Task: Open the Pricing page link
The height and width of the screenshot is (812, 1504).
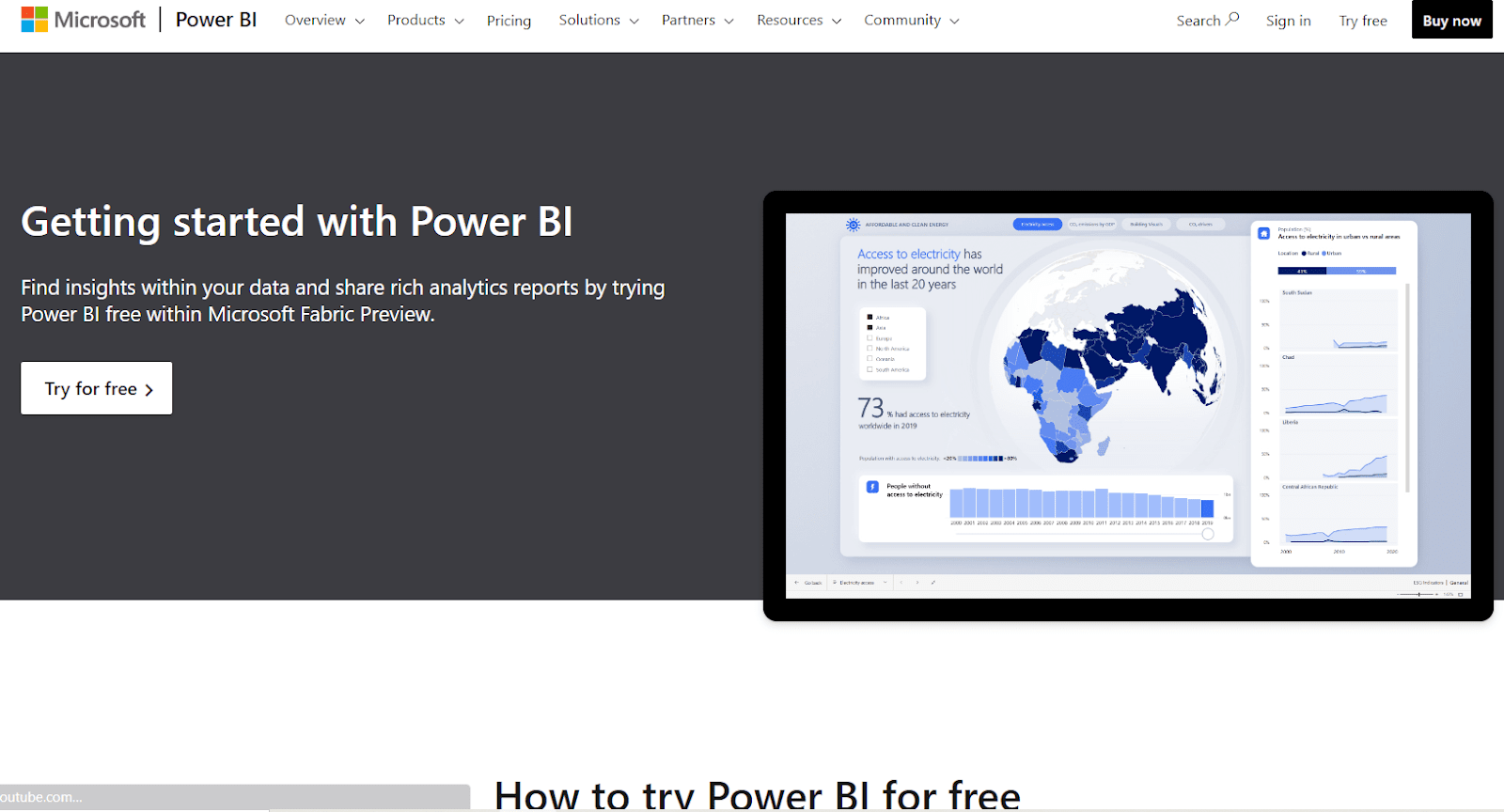Action: [509, 21]
